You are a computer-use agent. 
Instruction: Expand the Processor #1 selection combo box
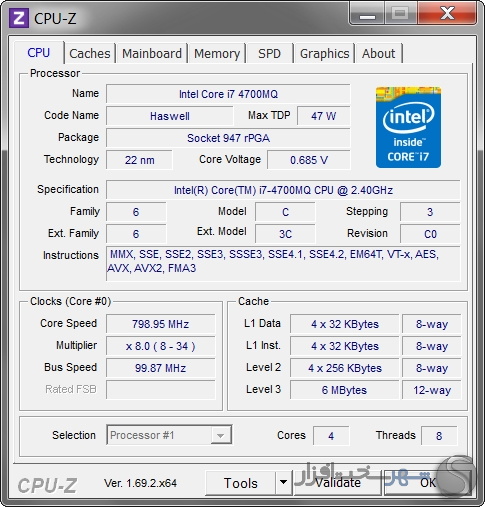pyautogui.click(x=169, y=435)
